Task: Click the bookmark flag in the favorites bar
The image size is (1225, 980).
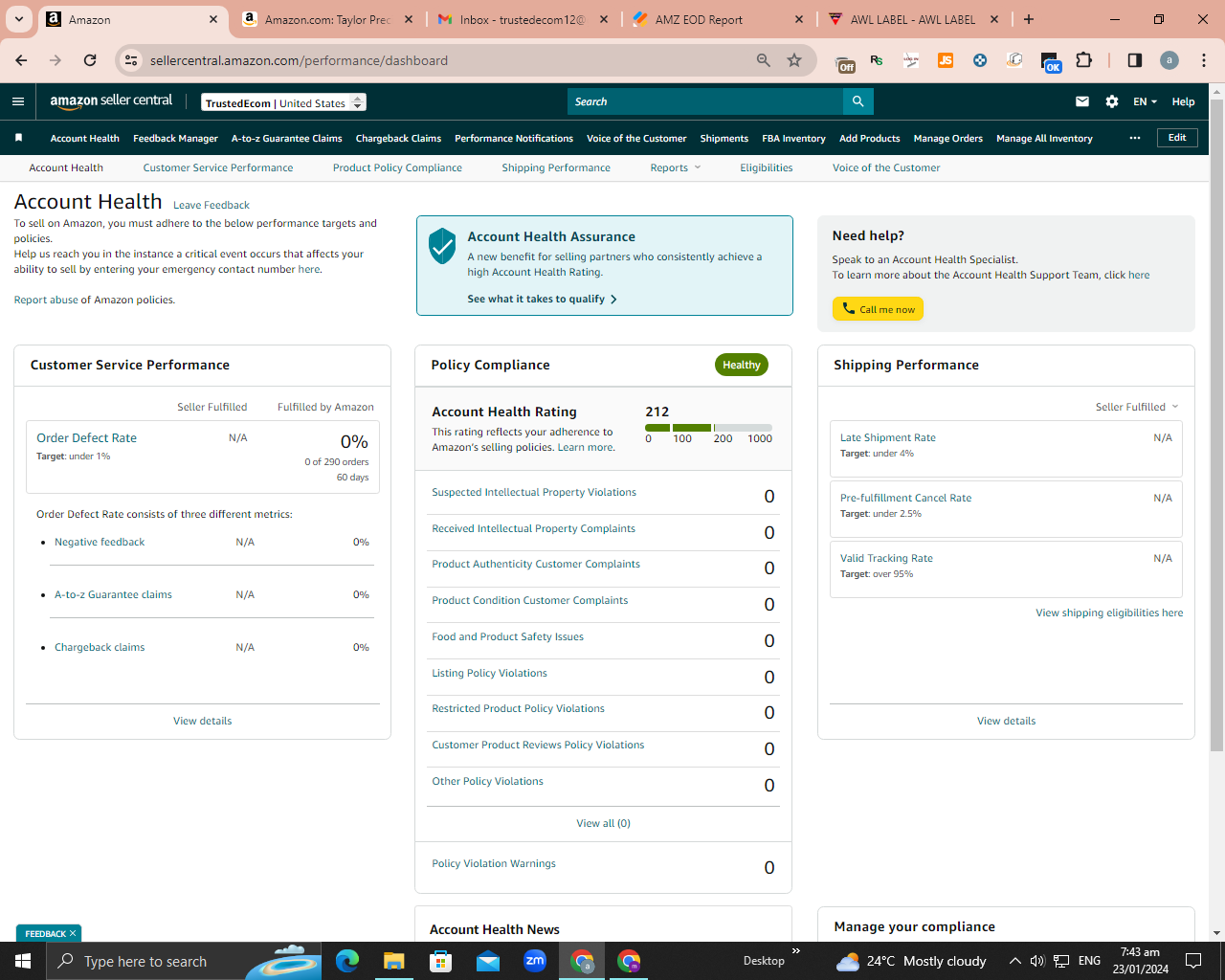Action: click(18, 138)
